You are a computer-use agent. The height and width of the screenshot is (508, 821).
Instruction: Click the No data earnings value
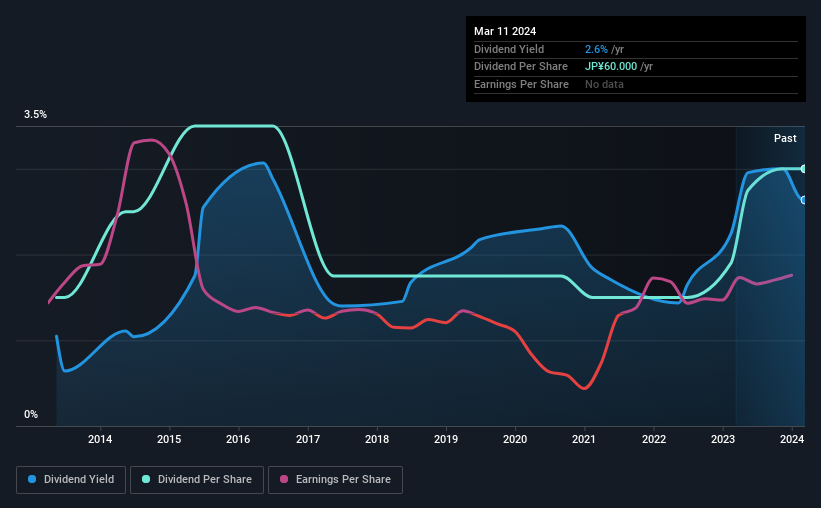coord(604,84)
